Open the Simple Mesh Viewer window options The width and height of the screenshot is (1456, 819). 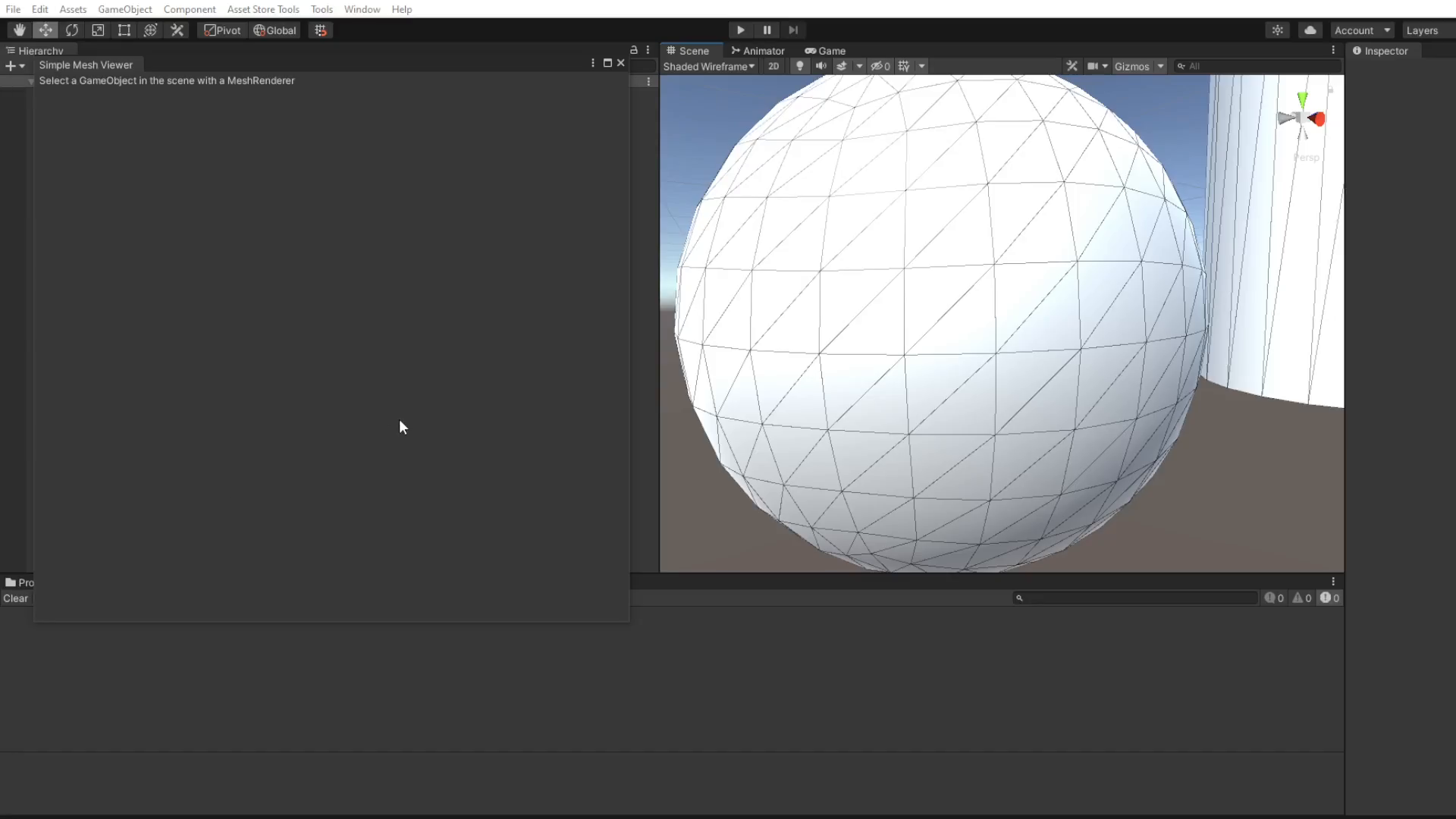pyautogui.click(x=593, y=63)
